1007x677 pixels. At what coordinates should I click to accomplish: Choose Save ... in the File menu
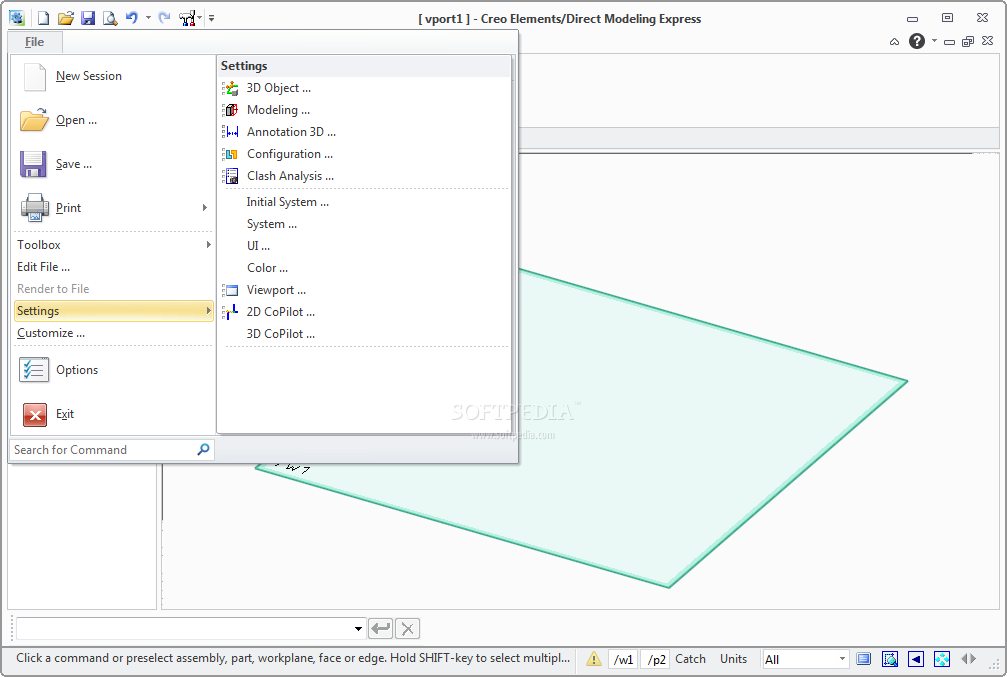[x=113, y=164]
